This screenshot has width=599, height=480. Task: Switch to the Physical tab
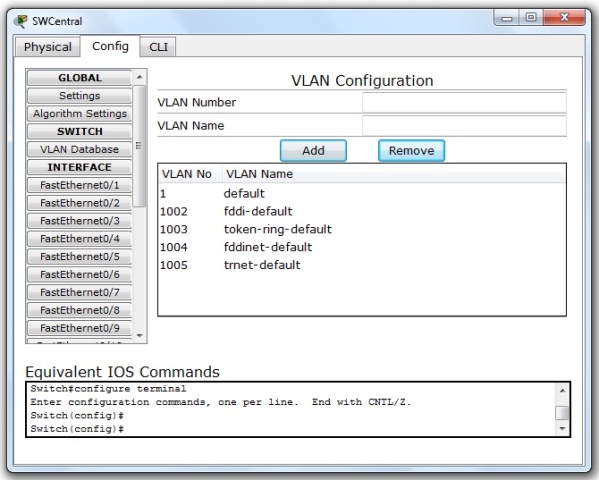click(47, 47)
